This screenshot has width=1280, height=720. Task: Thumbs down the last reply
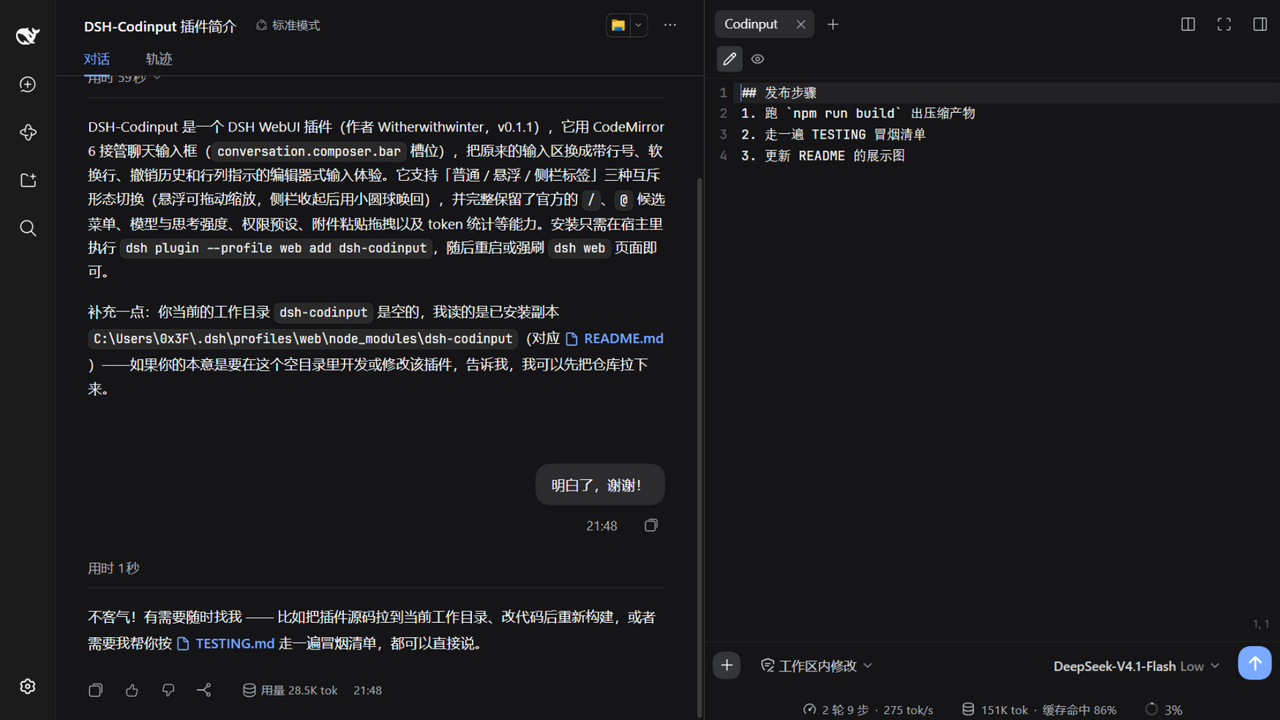click(168, 690)
